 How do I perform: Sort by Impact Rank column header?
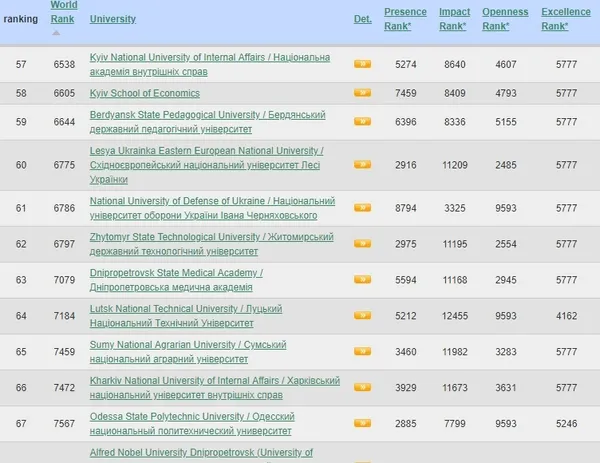pos(454,19)
